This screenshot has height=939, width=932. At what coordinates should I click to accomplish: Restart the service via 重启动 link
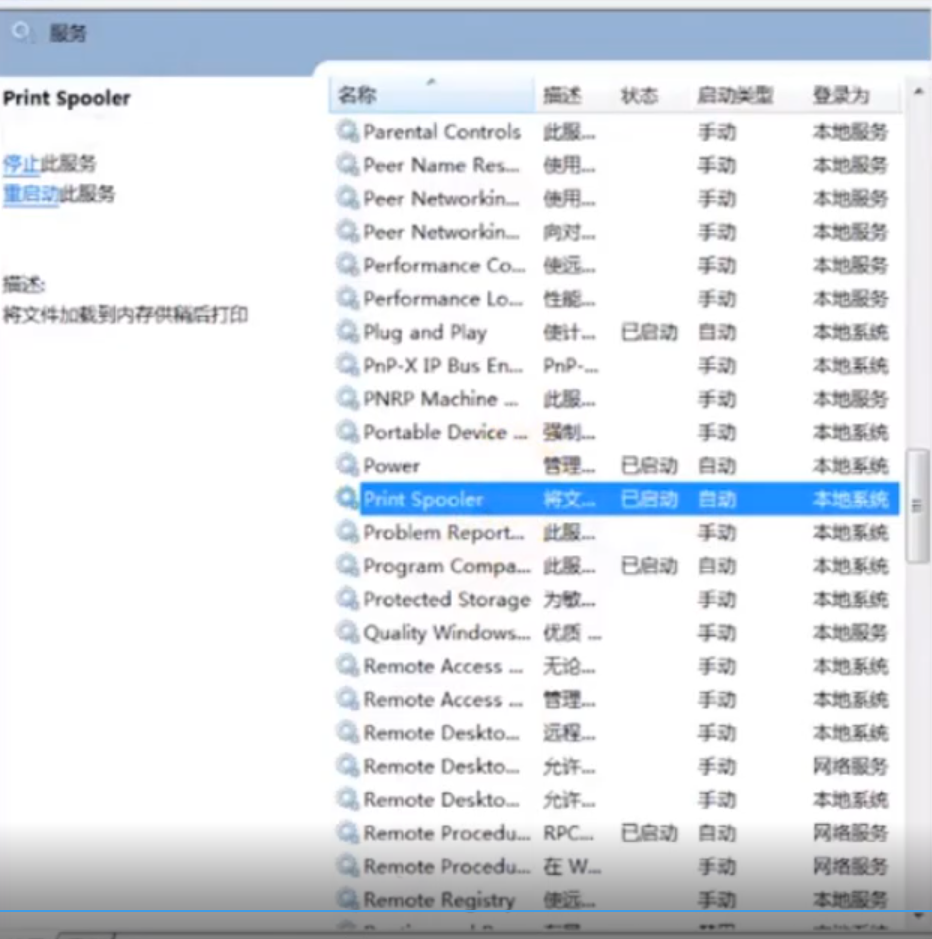pyautogui.click(x=31, y=194)
